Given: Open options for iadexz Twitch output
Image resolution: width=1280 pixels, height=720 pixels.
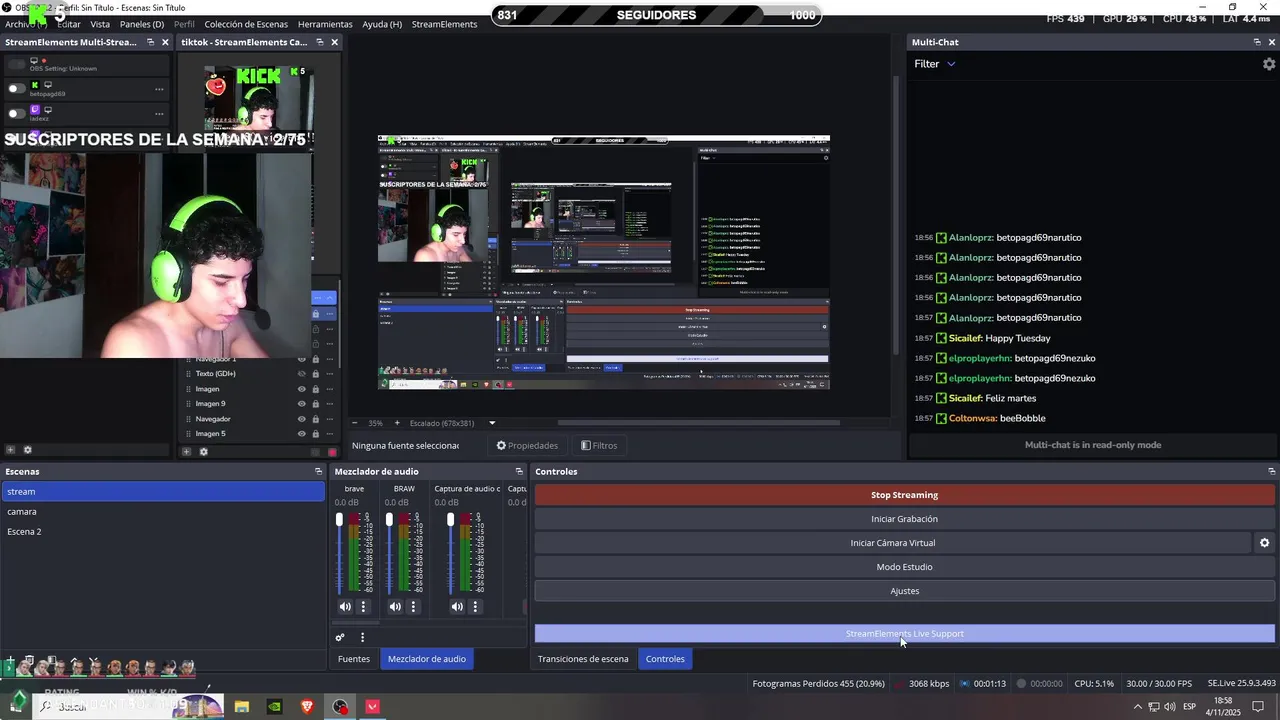Looking at the screenshot, I should tap(159, 114).
